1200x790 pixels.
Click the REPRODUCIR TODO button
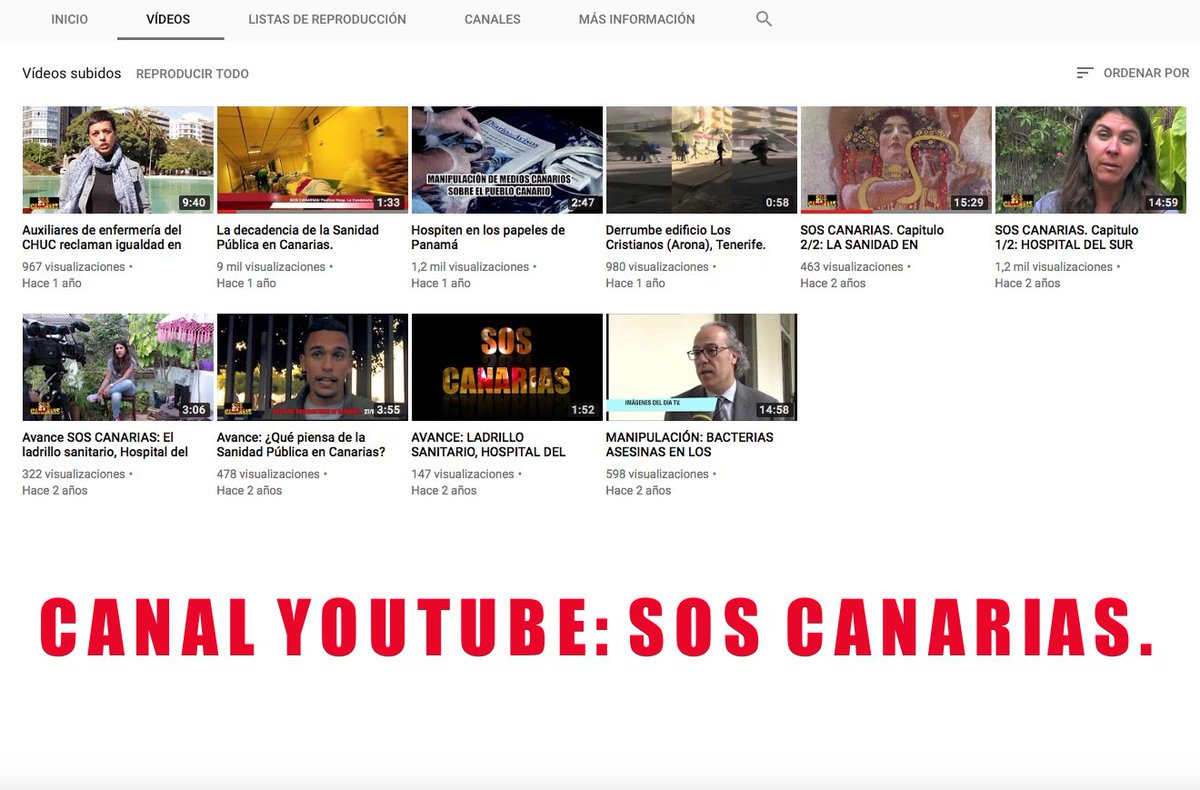coord(193,74)
